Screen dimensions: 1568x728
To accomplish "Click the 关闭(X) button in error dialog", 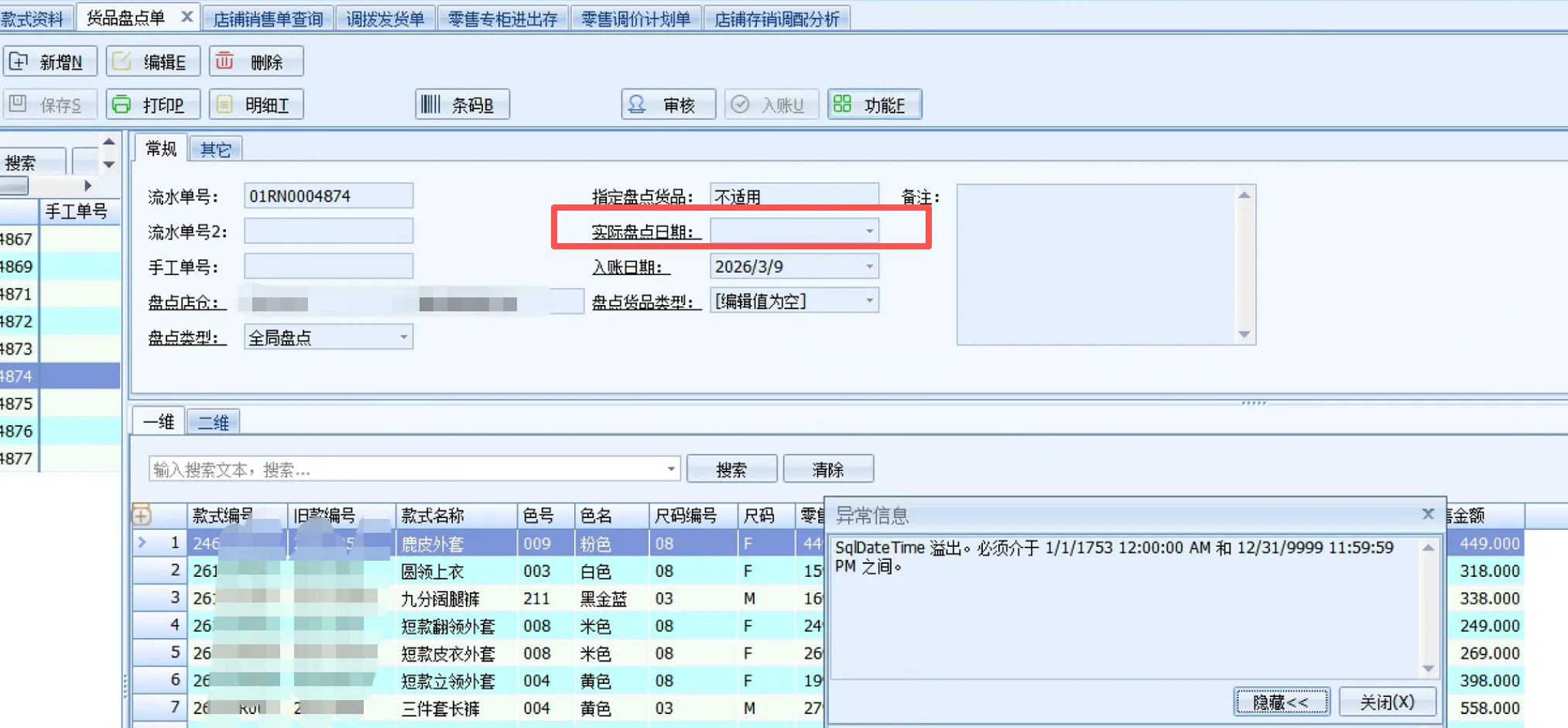I will (1387, 702).
